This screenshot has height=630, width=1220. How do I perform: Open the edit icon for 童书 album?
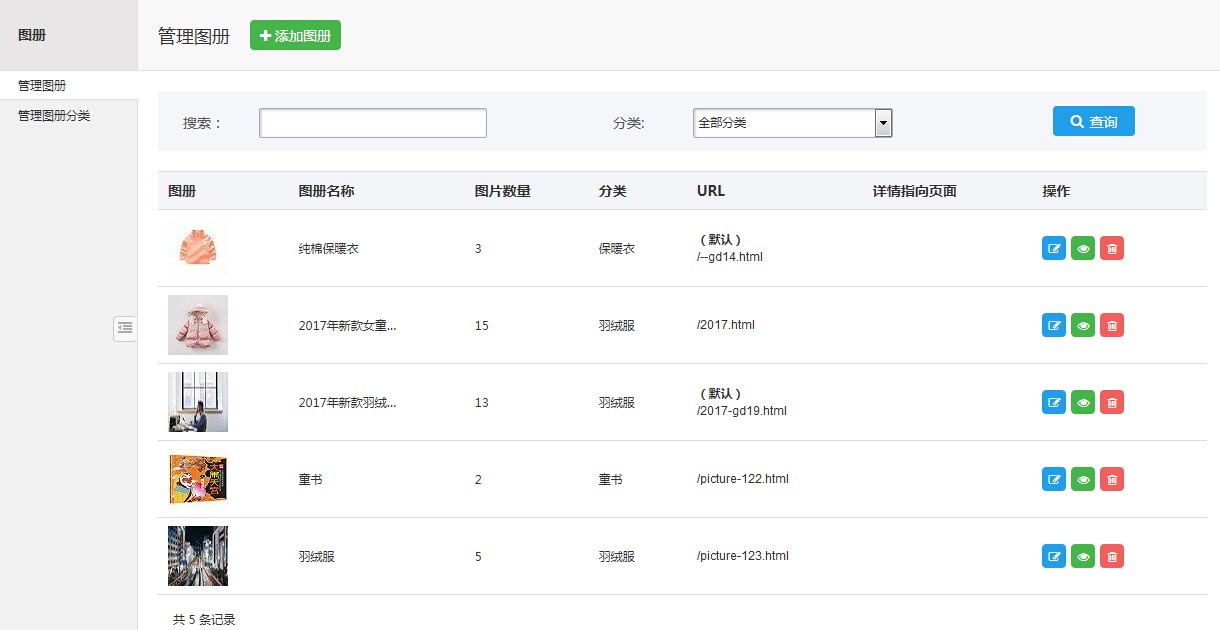[x=1053, y=479]
